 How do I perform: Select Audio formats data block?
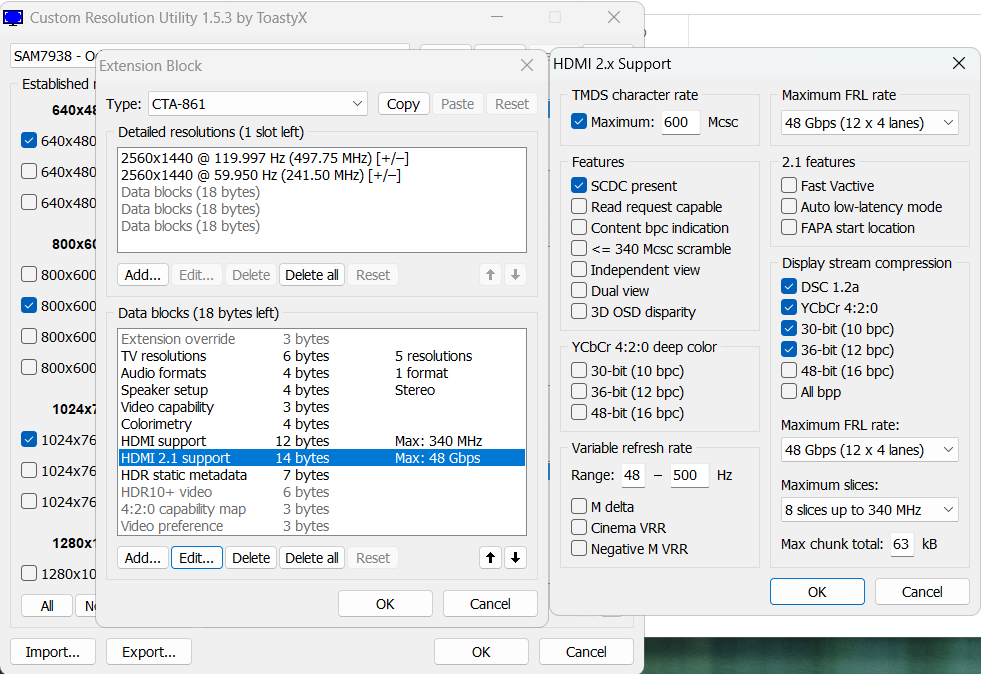pos(322,372)
